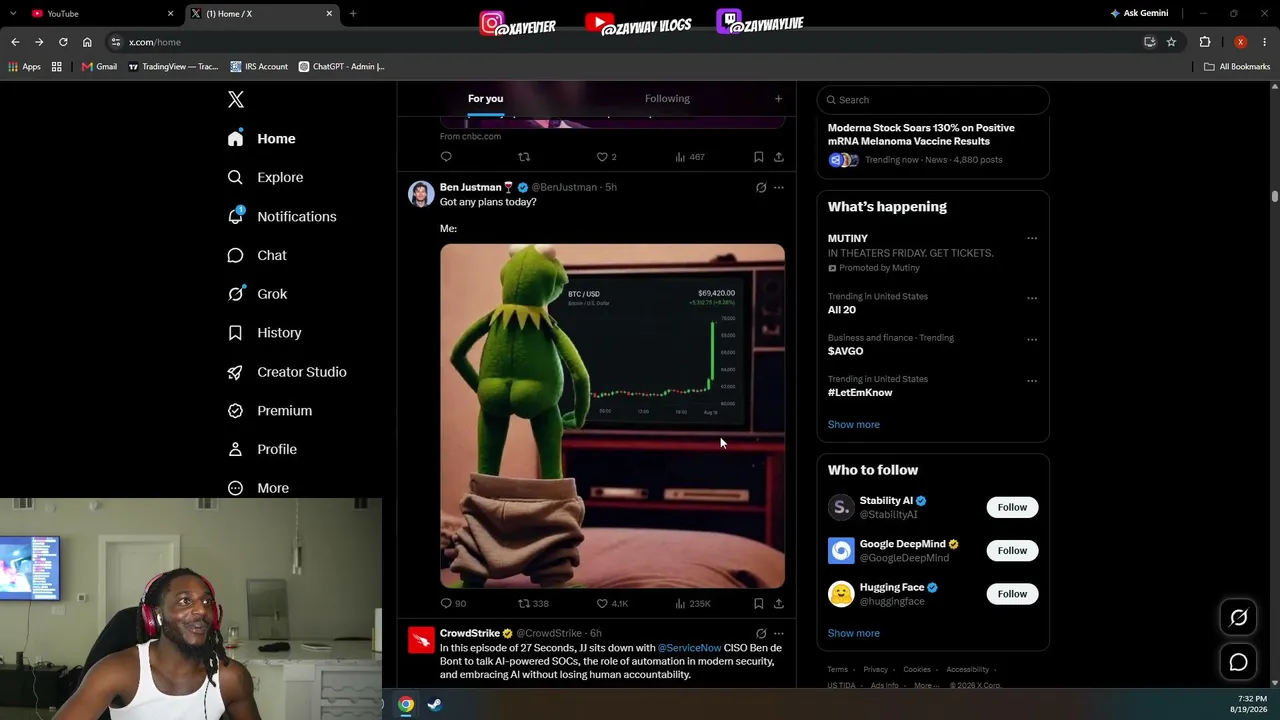Screen dimensions: 1280x720
Task: Follow Hugging Face
Action: [x=1012, y=594]
